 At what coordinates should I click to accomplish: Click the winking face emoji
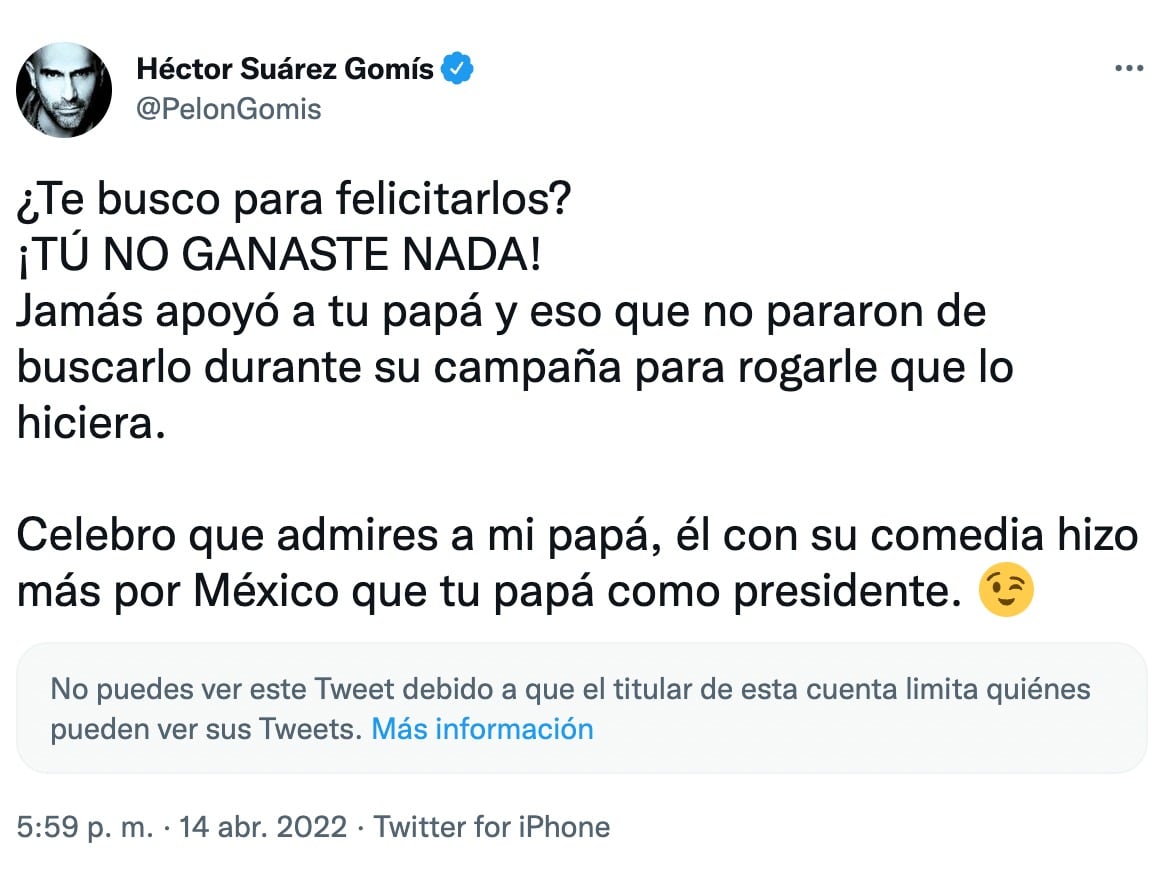click(x=1006, y=592)
